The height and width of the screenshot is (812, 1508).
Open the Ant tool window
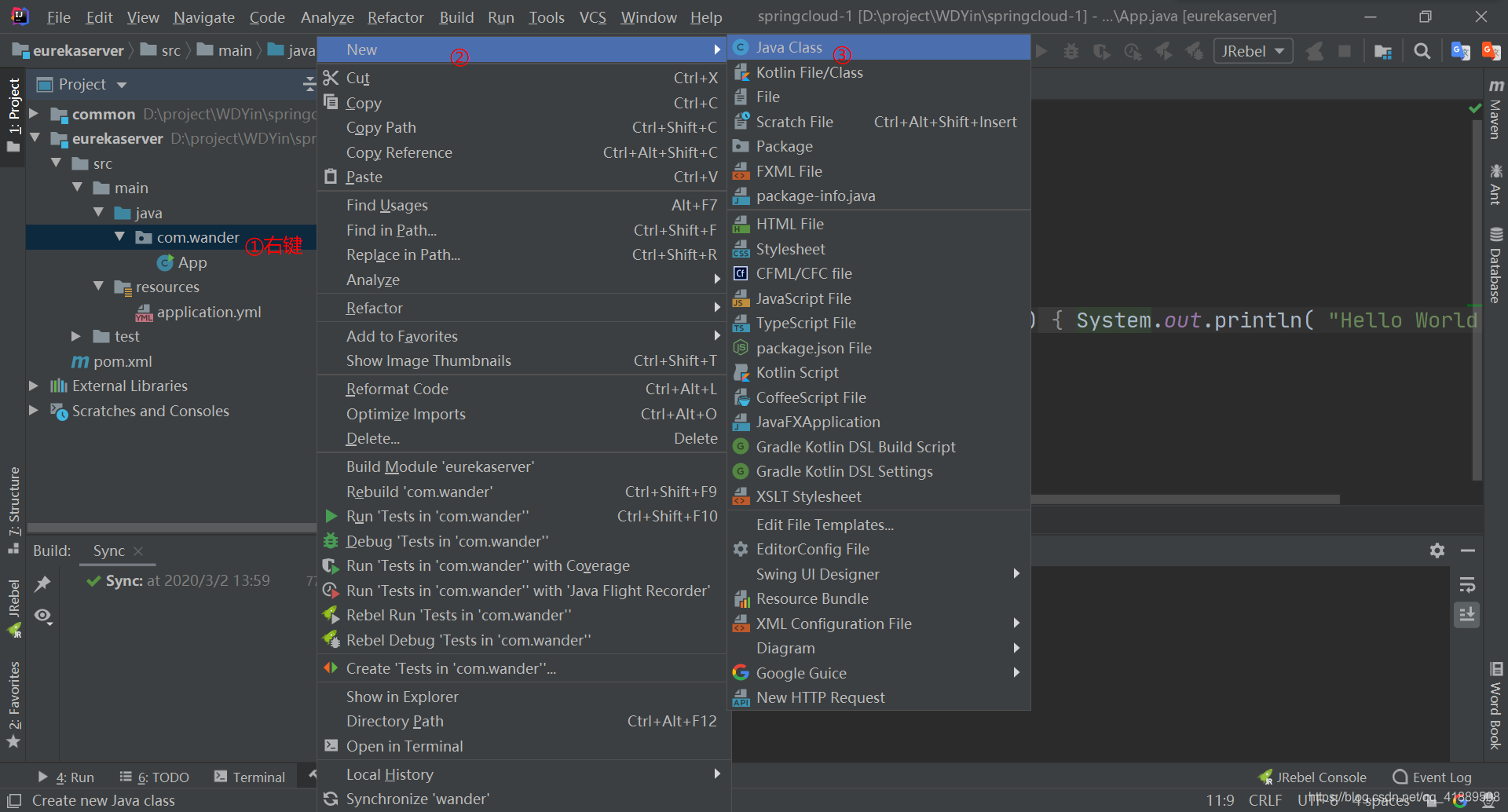pos(1495,185)
